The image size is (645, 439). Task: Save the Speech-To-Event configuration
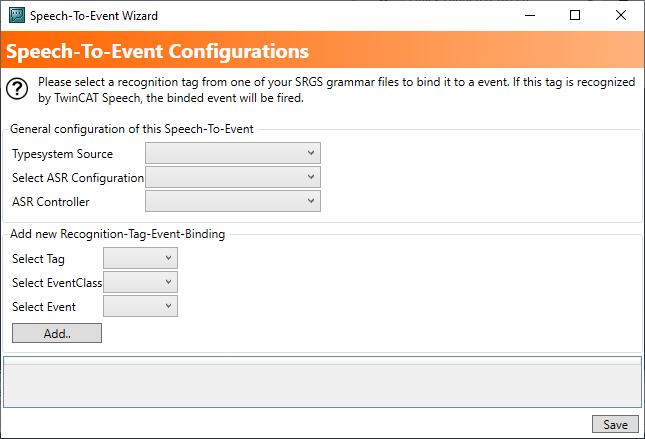click(615, 424)
